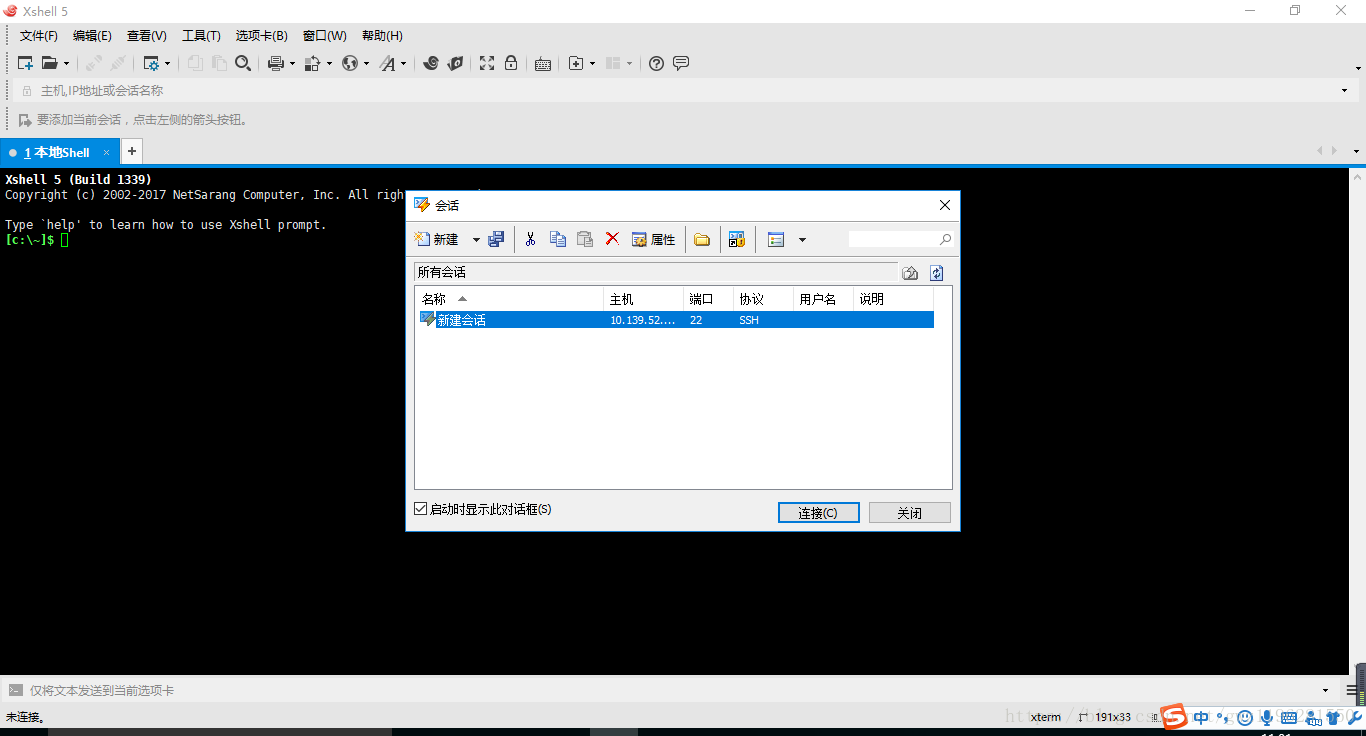The image size is (1366, 736).
Task: Click the keyboard key-mapping icon
Action: point(543,63)
